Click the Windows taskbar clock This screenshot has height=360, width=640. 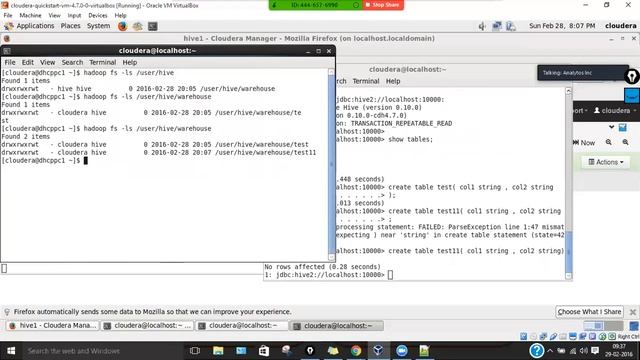(619, 351)
